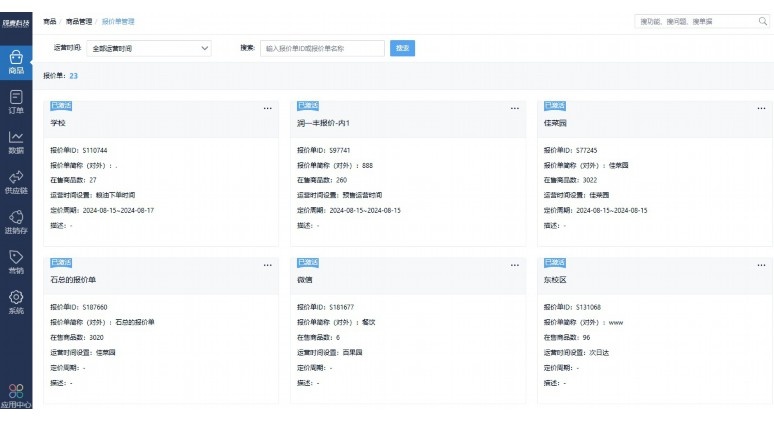Focus the global search box at top right

(x=701, y=21)
